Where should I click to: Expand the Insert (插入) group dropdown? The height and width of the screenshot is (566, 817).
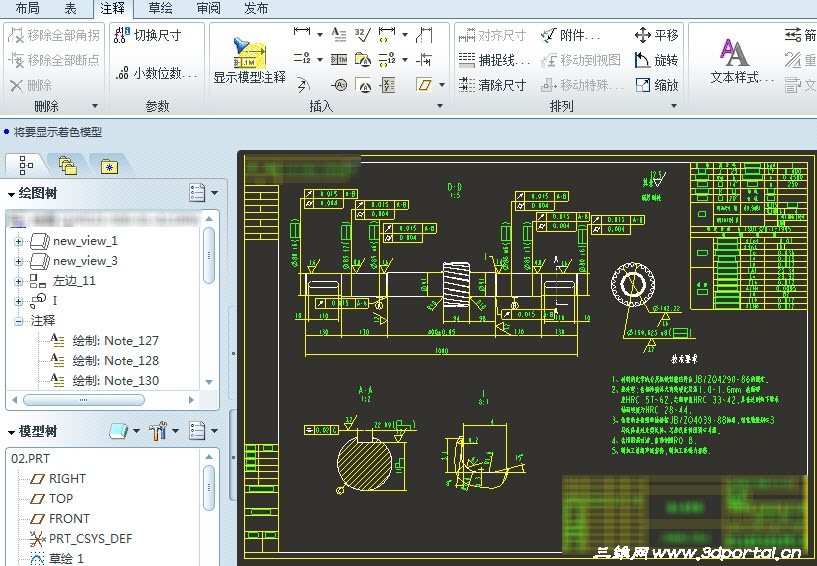440,106
